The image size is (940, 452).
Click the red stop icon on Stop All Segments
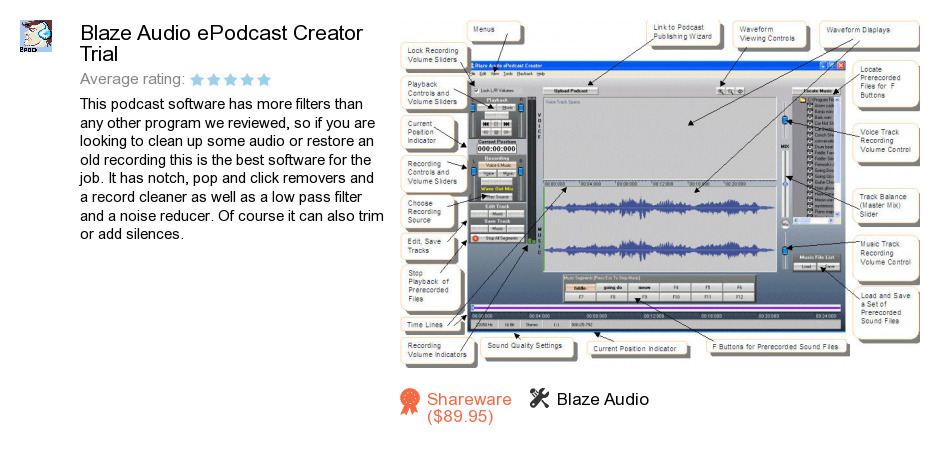[x=475, y=238]
